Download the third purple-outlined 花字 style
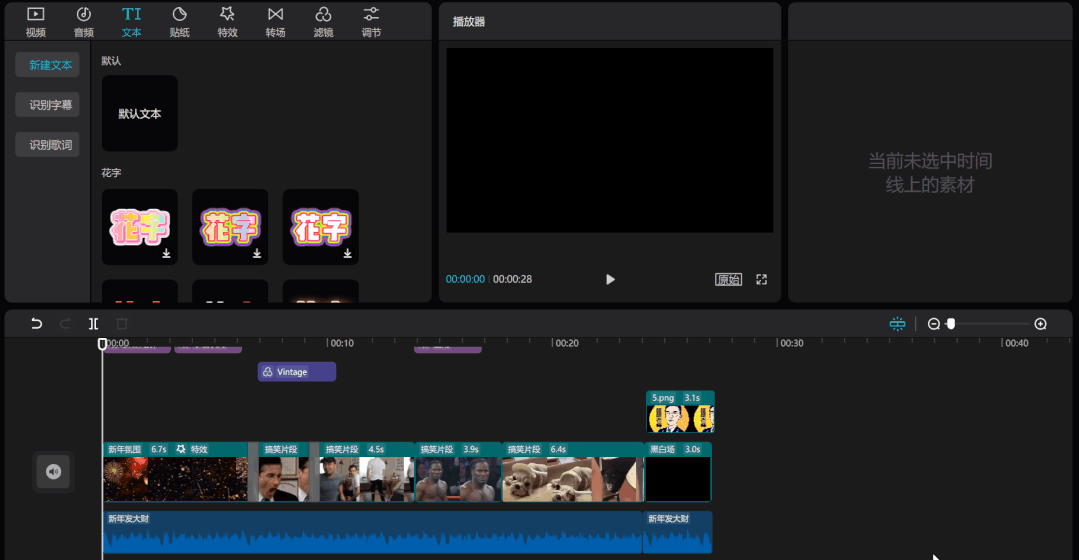 (348, 254)
